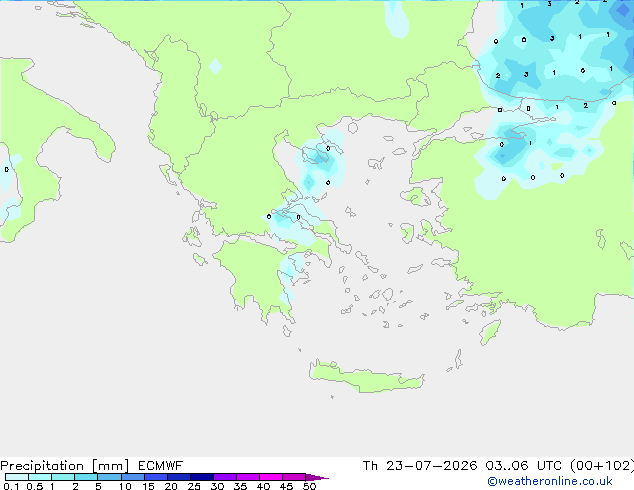This screenshot has width=634, height=490.
Task: Click the "03..06 UTC" time range text
Action: (x=523, y=466)
